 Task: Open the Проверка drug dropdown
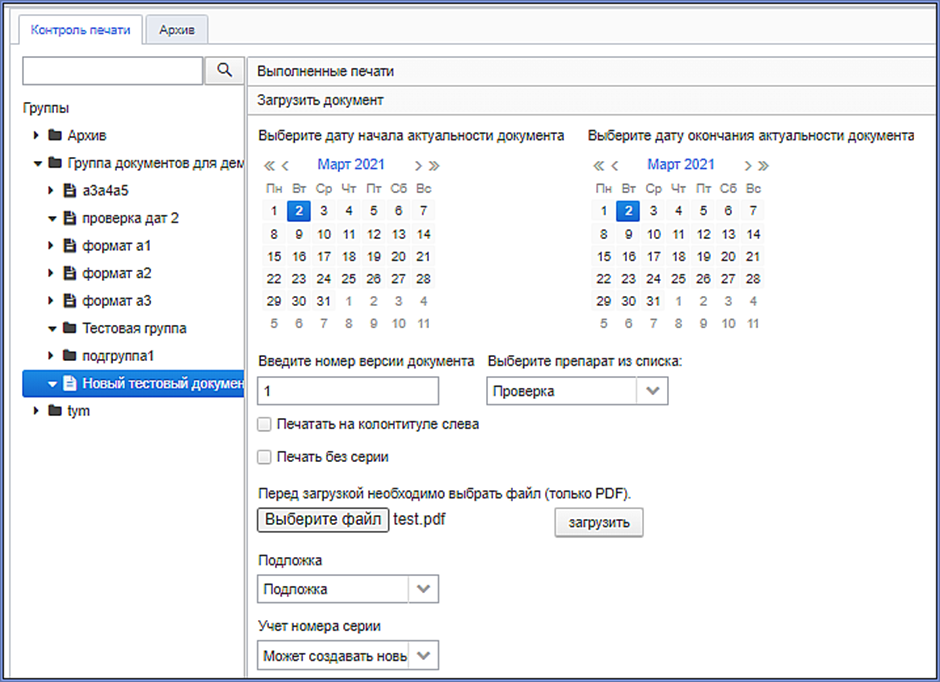pyautogui.click(x=653, y=391)
